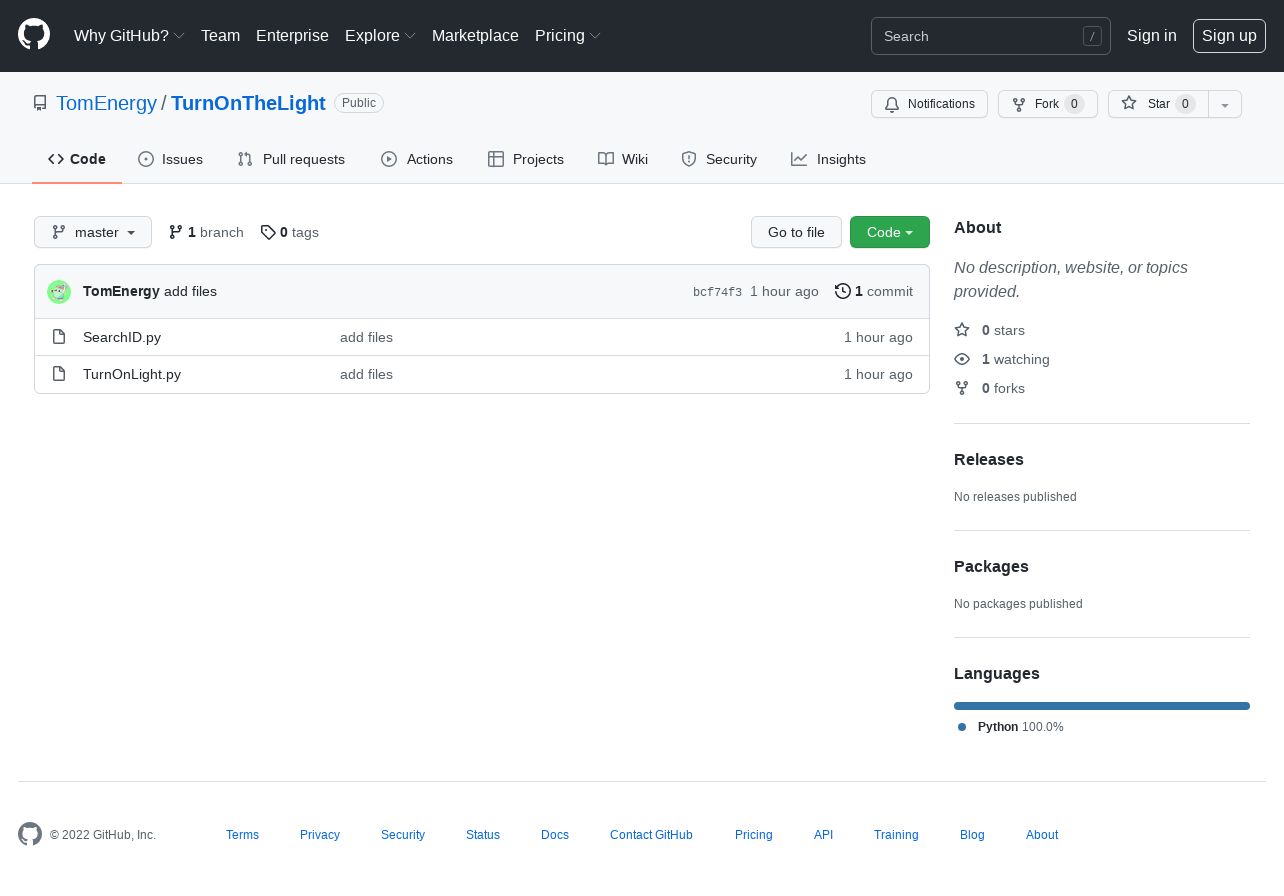The image size is (1284, 896).
Task: Click the branch icon beside 1 branch
Action: point(176,232)
